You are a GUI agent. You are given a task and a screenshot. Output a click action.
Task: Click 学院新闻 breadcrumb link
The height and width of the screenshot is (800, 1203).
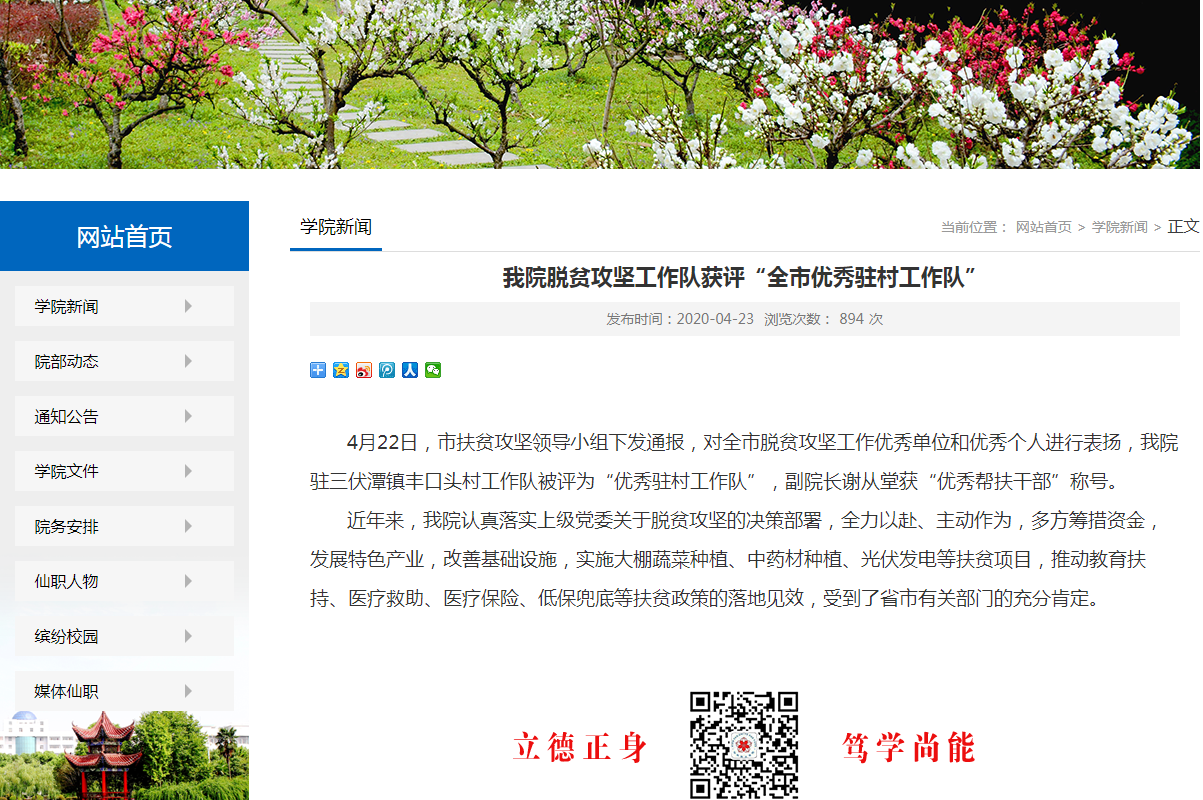point(1119,227)
